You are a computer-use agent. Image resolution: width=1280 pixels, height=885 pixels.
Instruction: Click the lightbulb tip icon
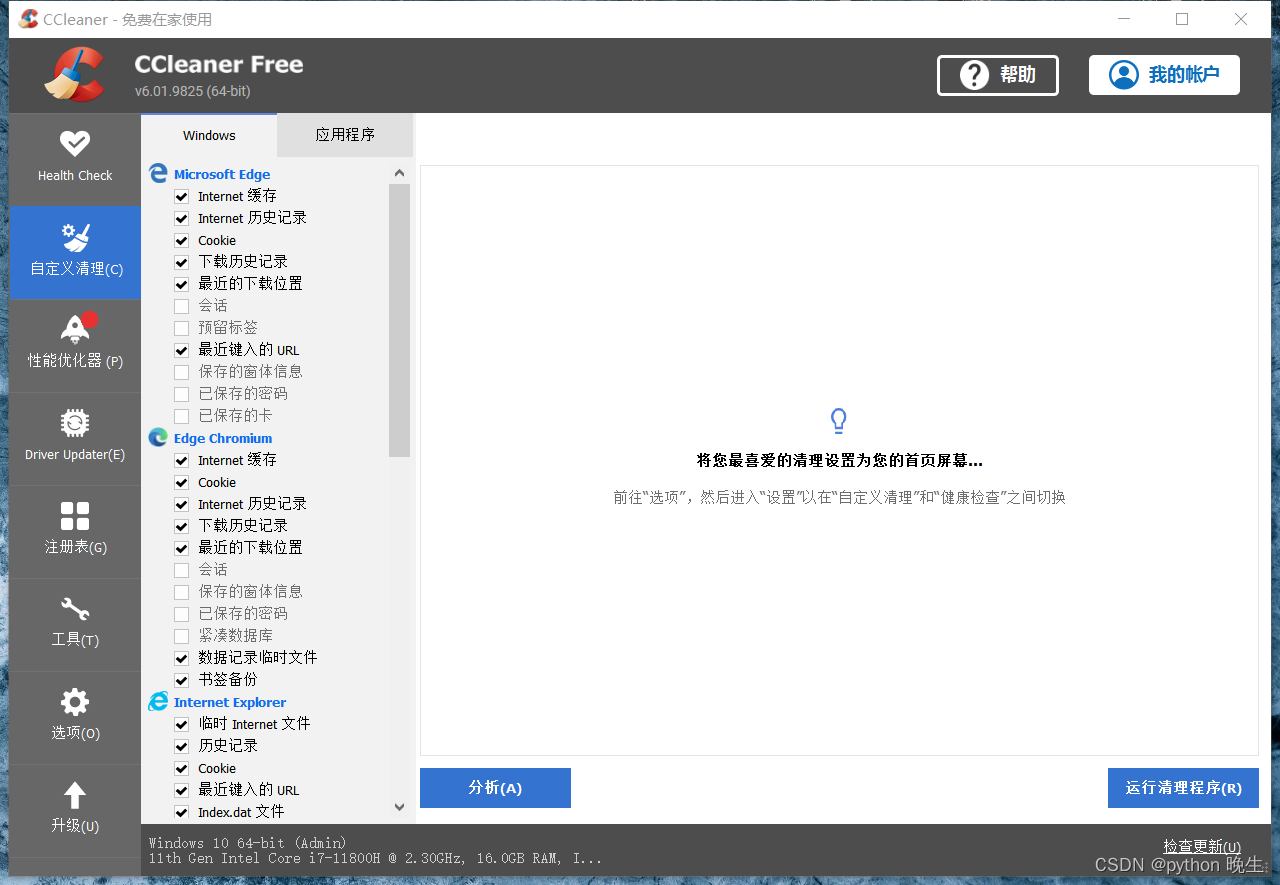point(839,421)
